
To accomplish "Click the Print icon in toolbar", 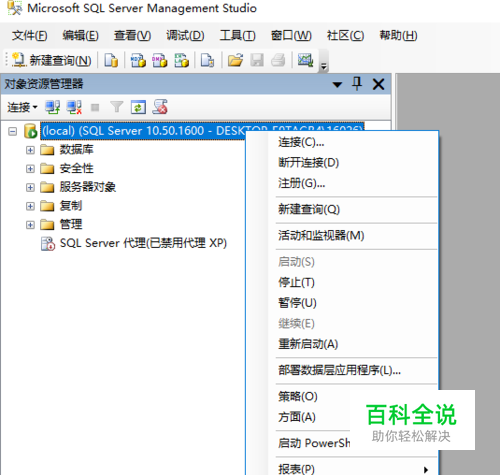I will [x=278, y=60].
